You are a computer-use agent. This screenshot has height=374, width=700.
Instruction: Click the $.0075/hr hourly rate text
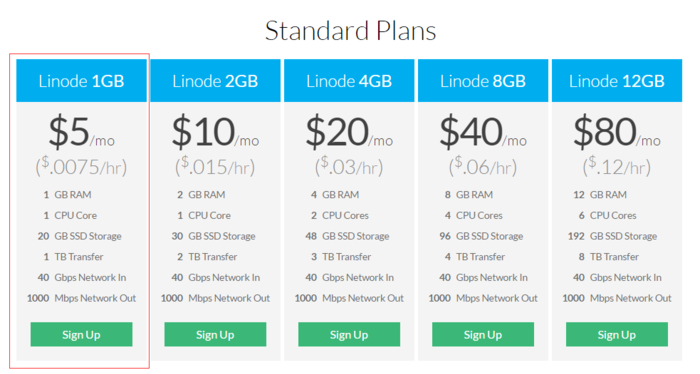point(81,167)
